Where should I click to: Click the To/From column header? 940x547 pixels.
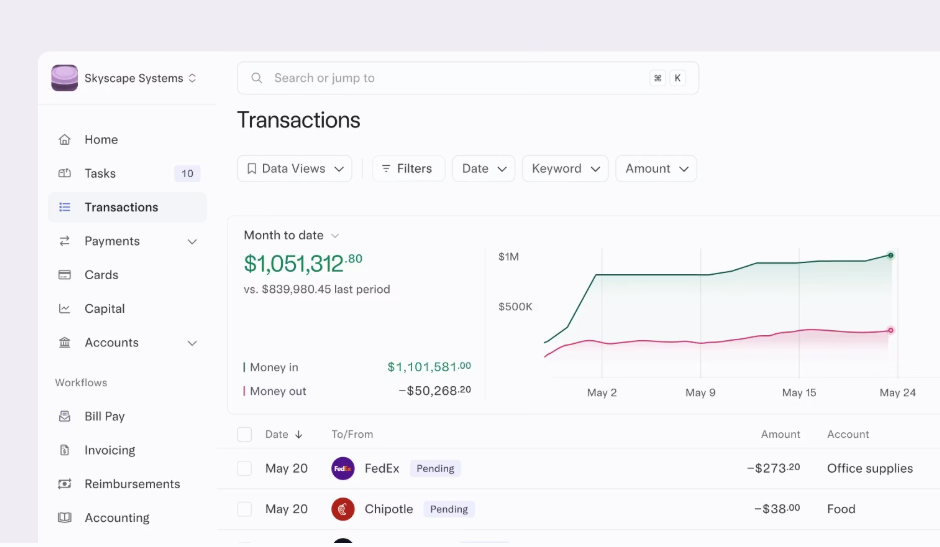coord(352,434)
